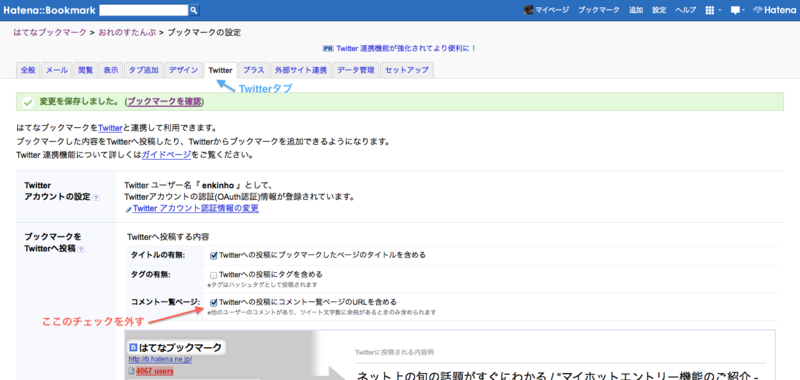The width and height of the screenshot is (800, 380).
Task: Click the PR badge icon
Action: pyautogui.click(x=328, y=49)
